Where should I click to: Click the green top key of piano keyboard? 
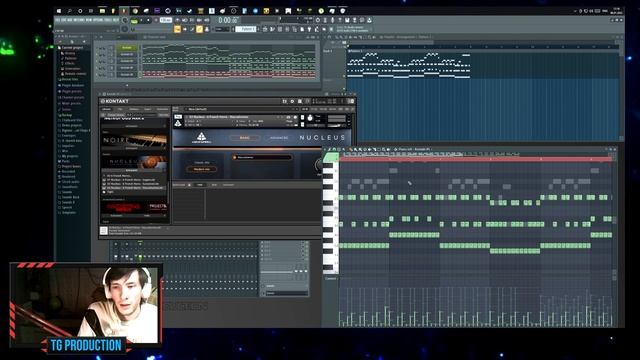click(331, 157)
